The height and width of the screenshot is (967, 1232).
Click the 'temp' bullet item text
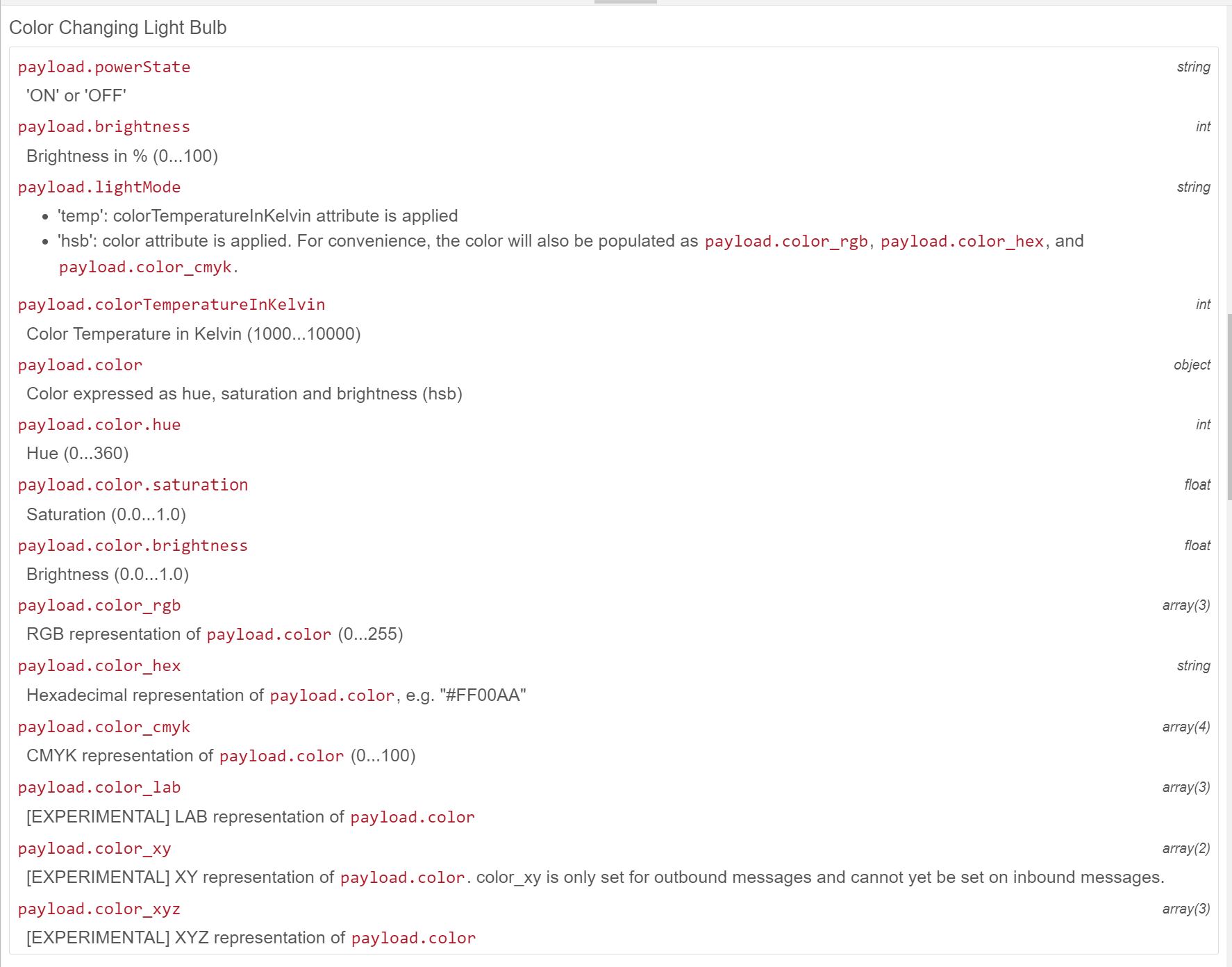coord(258,216)
